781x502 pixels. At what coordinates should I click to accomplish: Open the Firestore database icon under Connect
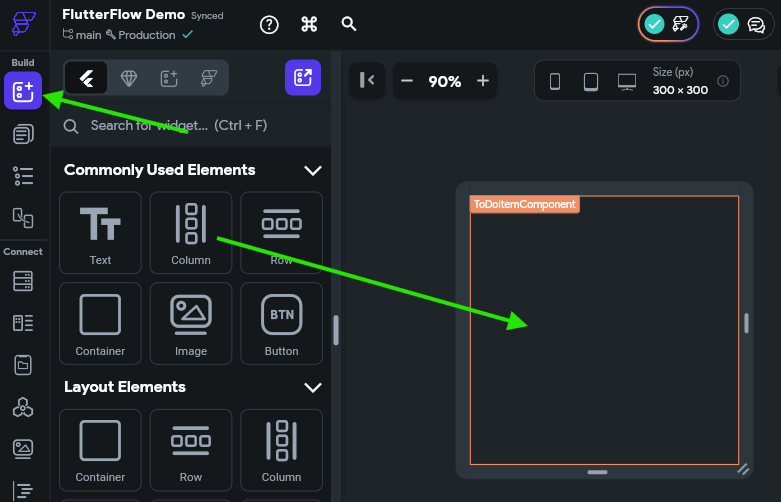pos(23,281)
